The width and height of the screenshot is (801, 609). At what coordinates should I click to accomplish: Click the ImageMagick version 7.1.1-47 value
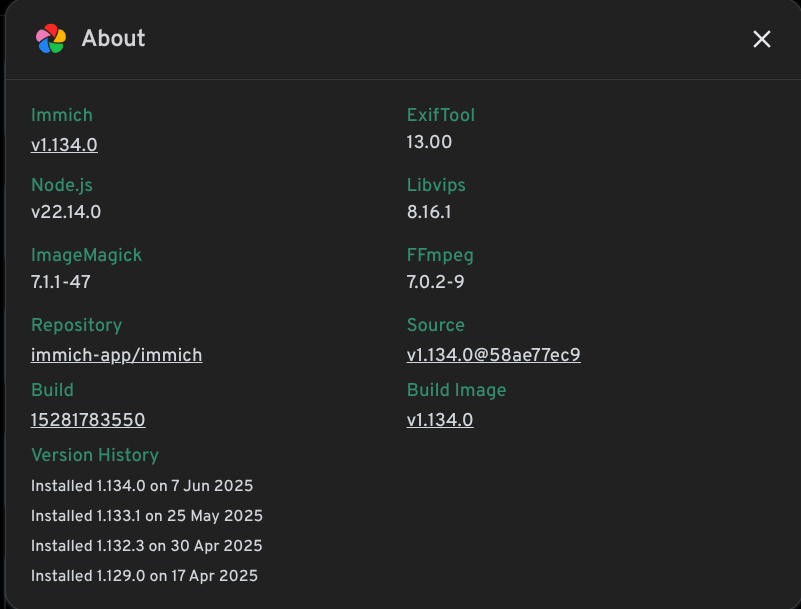point(61,282)
